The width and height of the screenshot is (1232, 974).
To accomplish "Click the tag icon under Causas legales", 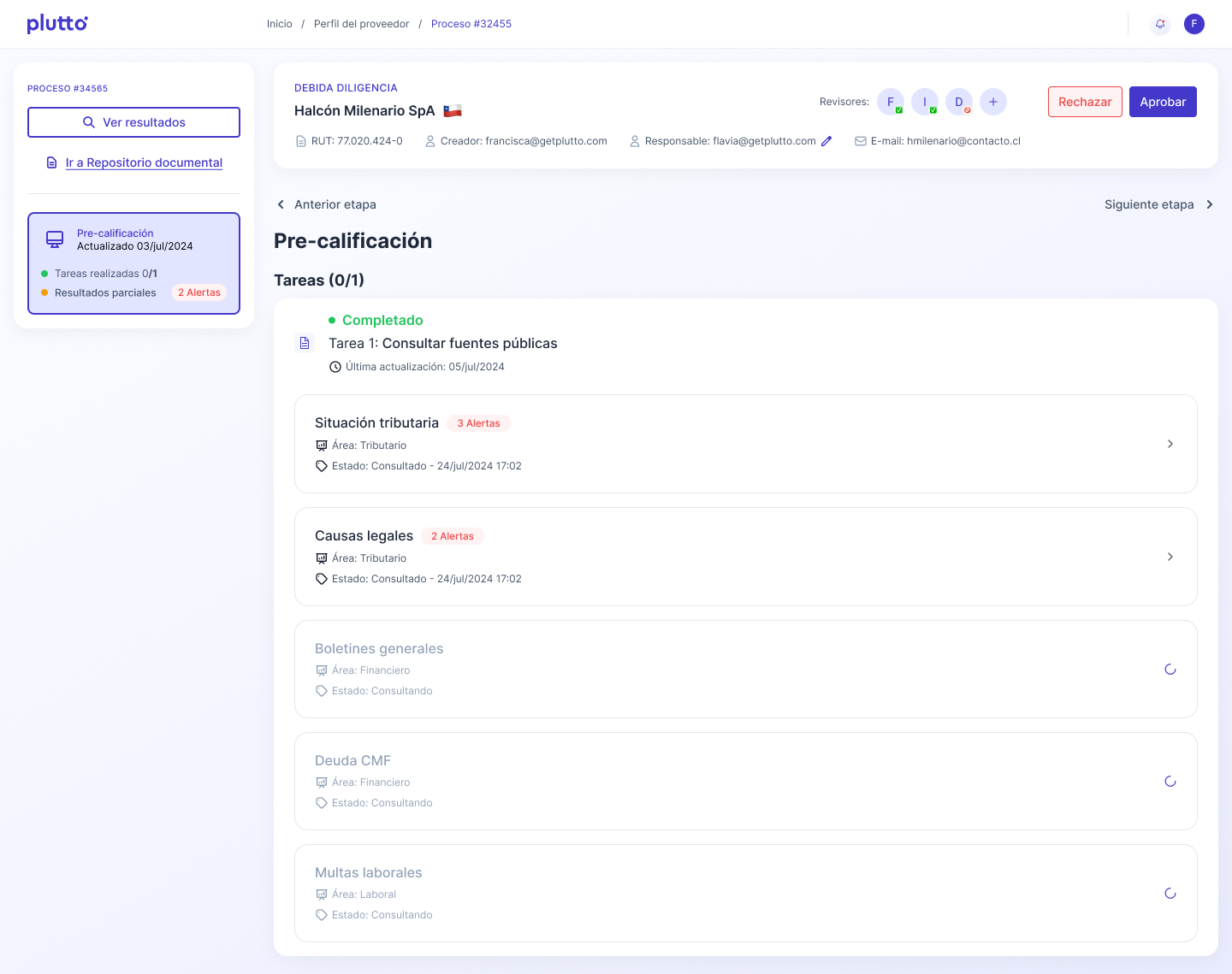I will 322,579.
